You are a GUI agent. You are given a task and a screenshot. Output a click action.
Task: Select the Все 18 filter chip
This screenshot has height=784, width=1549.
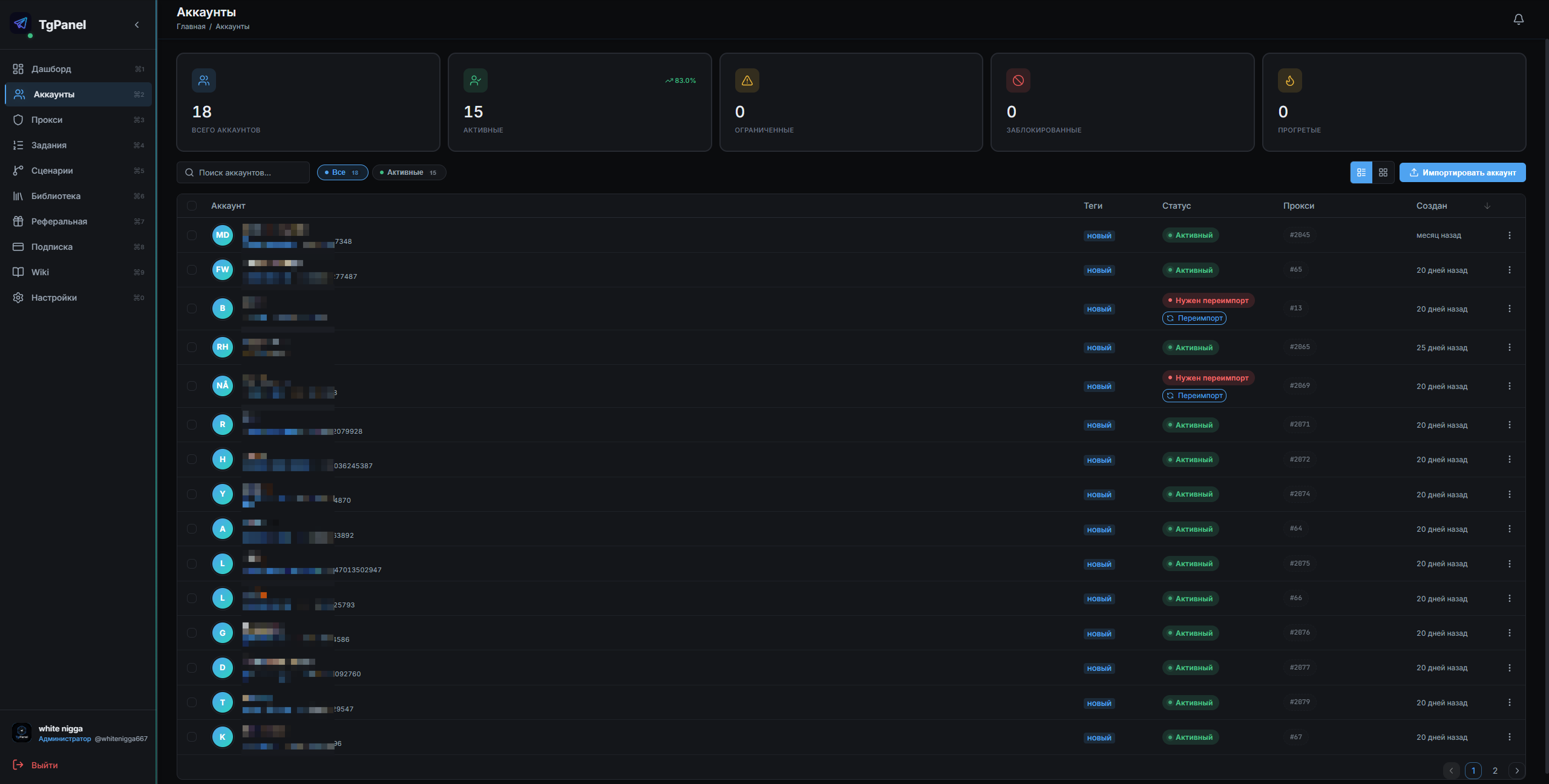pyautogui.click(x=342, y=172)
